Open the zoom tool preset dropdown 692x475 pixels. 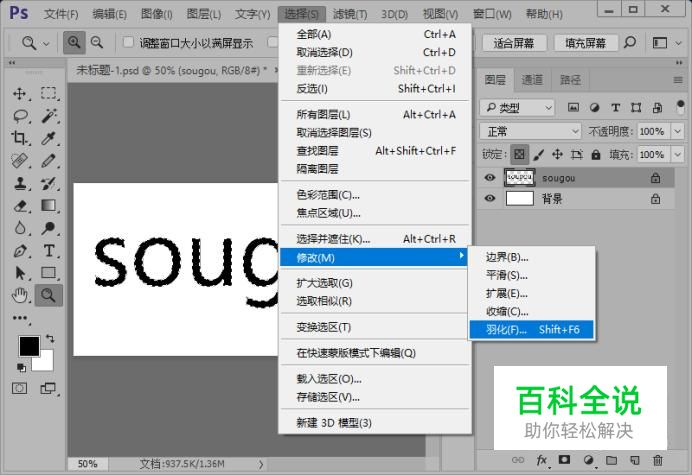(46, 43)
